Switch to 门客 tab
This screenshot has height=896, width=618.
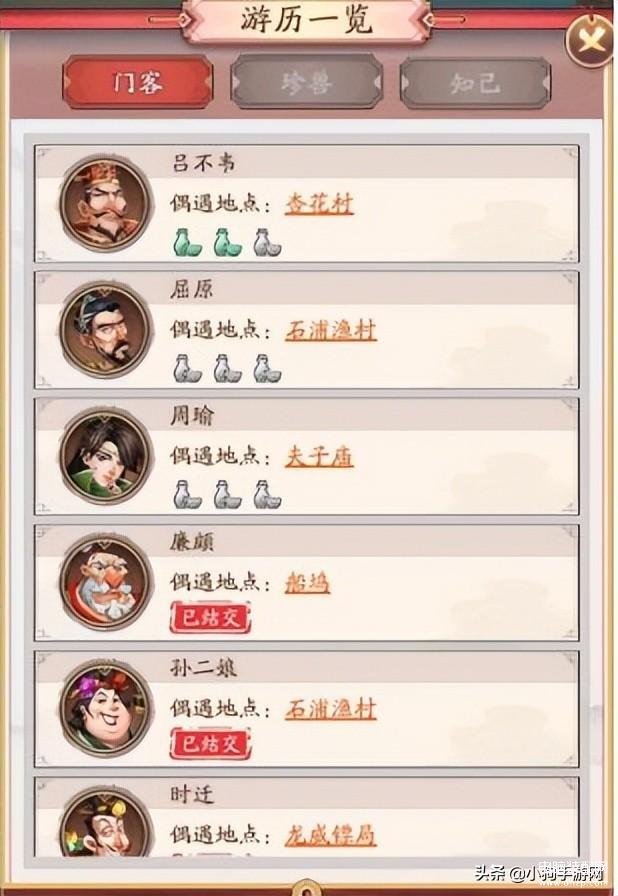coord(138,83)
